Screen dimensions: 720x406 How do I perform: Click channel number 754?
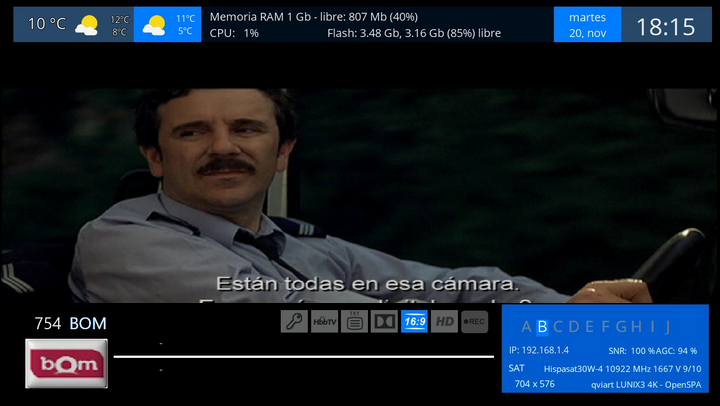[x=48, y=324]
